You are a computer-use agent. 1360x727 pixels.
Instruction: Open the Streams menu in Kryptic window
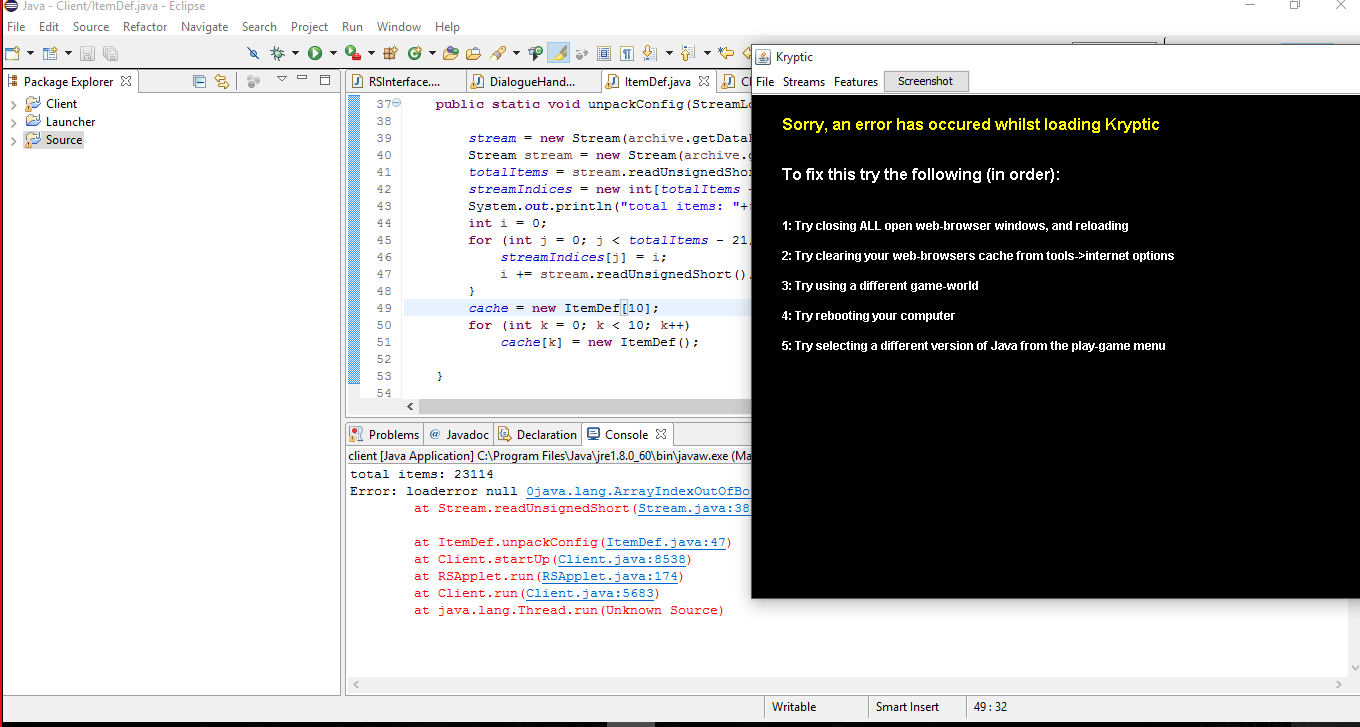click(x=804, y=82)
